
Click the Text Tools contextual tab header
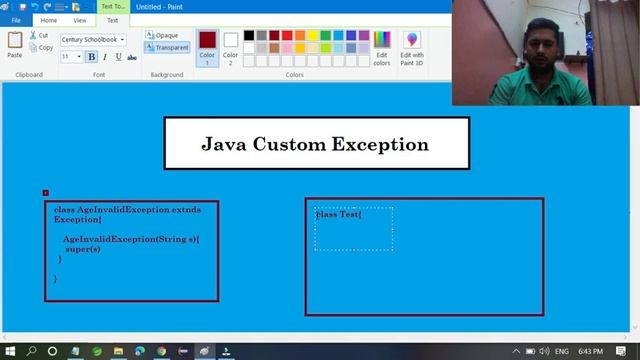coord(113,7)
